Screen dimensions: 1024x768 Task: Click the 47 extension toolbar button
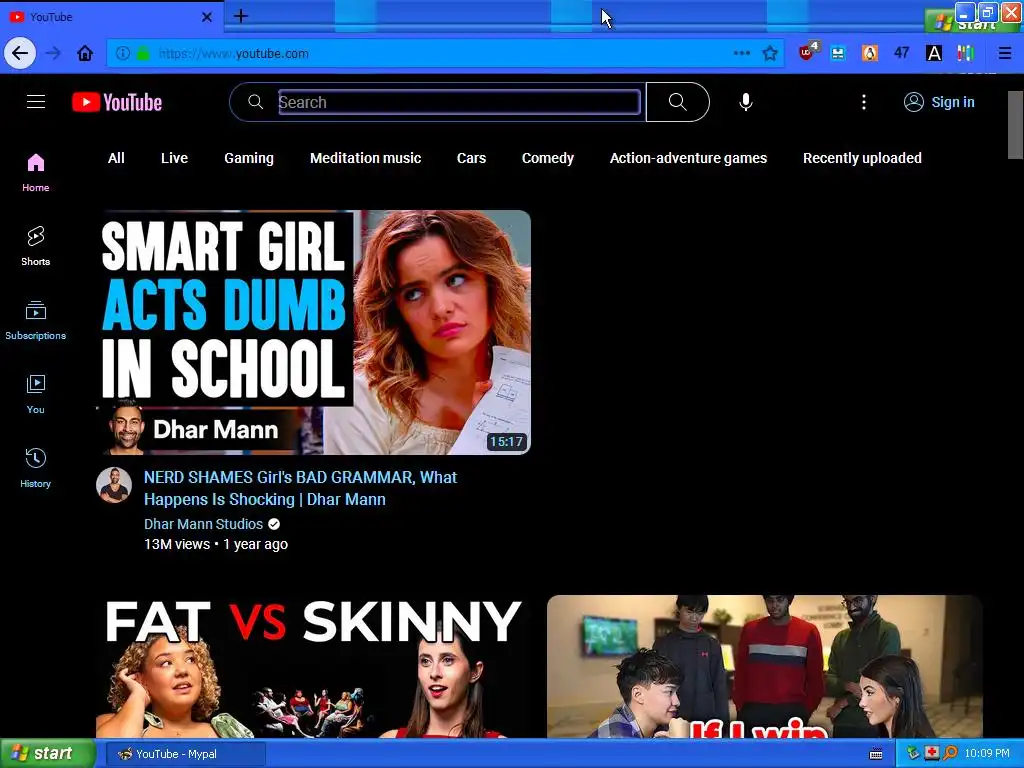pyautogui.click(x=902, y=53)
